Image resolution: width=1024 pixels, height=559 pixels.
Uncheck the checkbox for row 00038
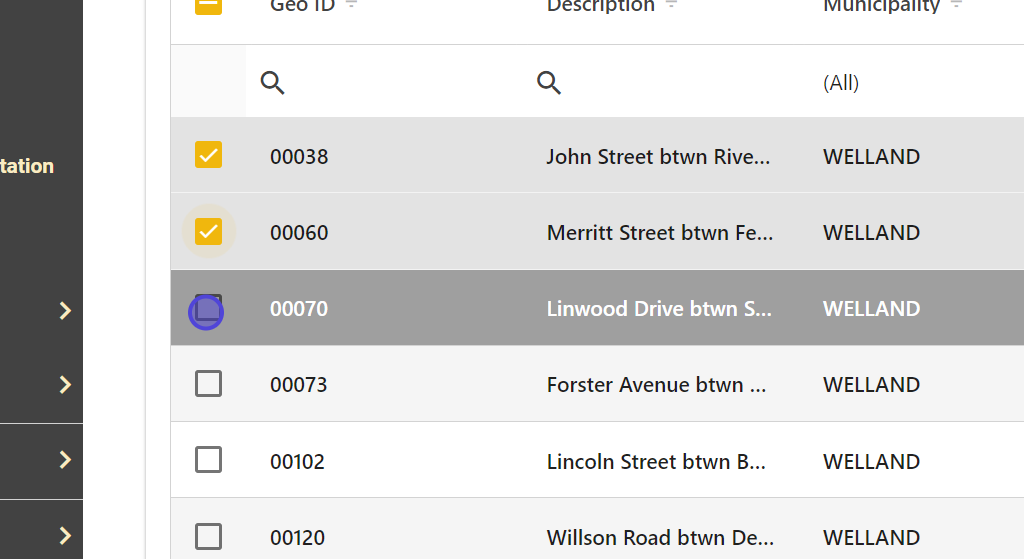coord(208,155)
